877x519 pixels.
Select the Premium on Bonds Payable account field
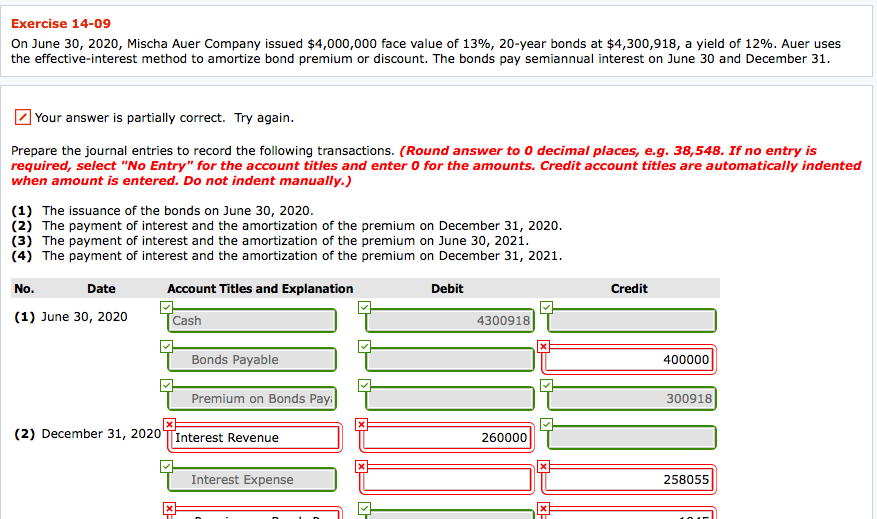point(252,399)
